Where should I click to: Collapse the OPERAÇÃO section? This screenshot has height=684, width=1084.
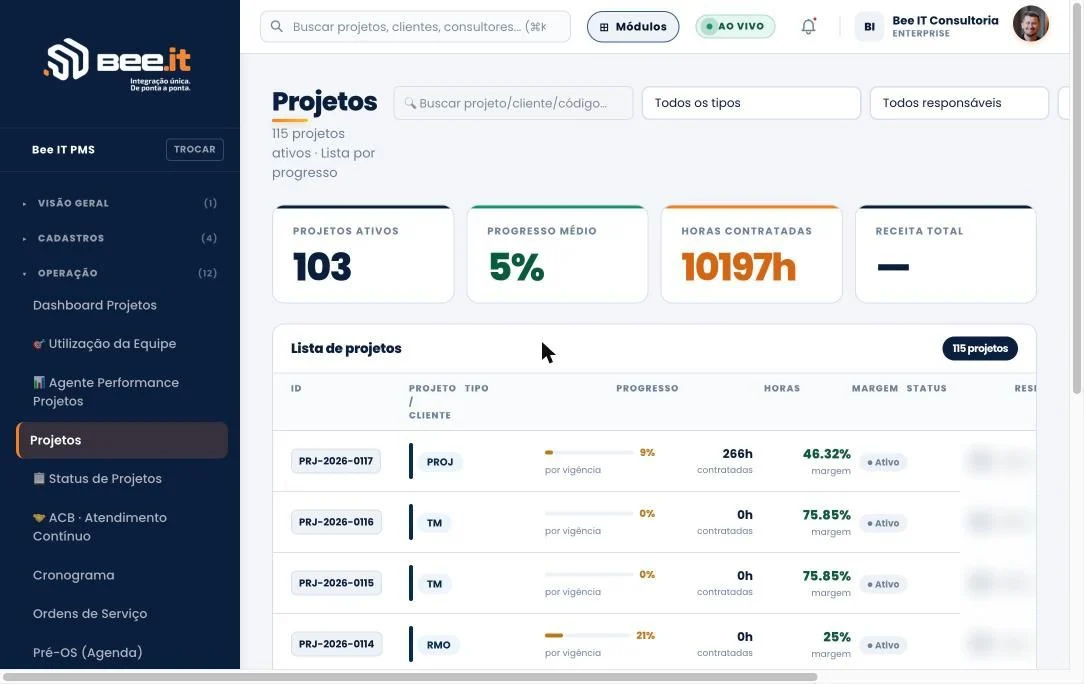tap(120, 273)
